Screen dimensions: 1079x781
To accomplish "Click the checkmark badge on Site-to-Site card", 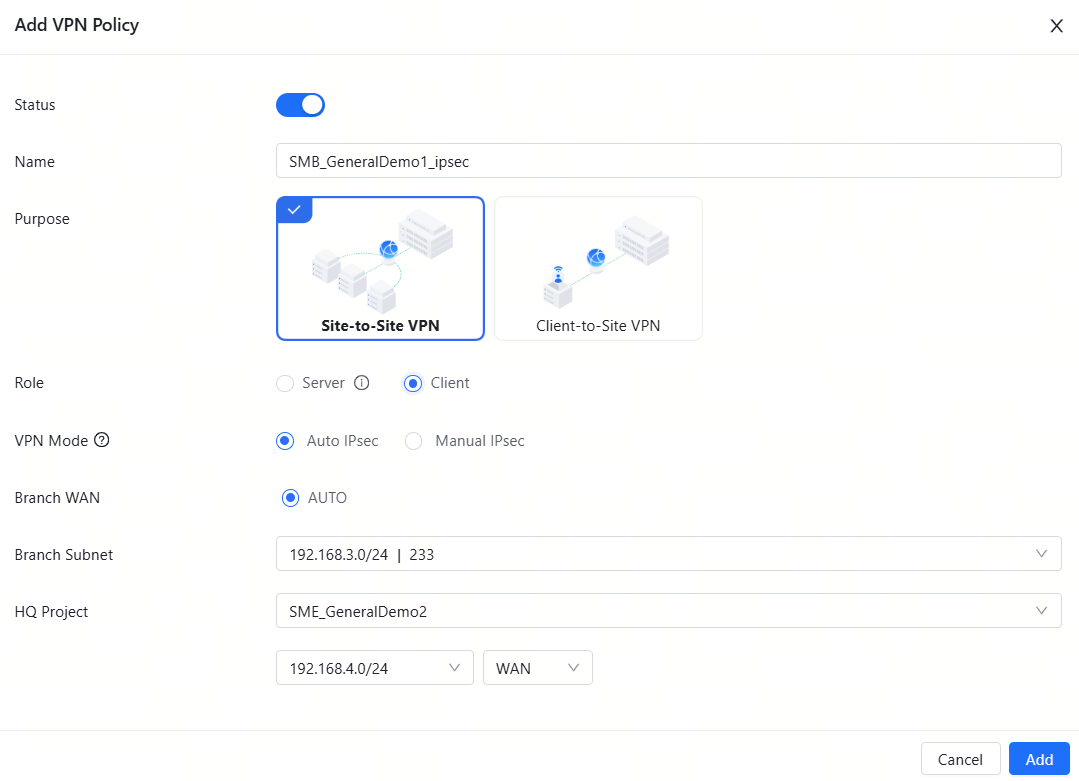I will pyautogui.click(x=294, y=210).
